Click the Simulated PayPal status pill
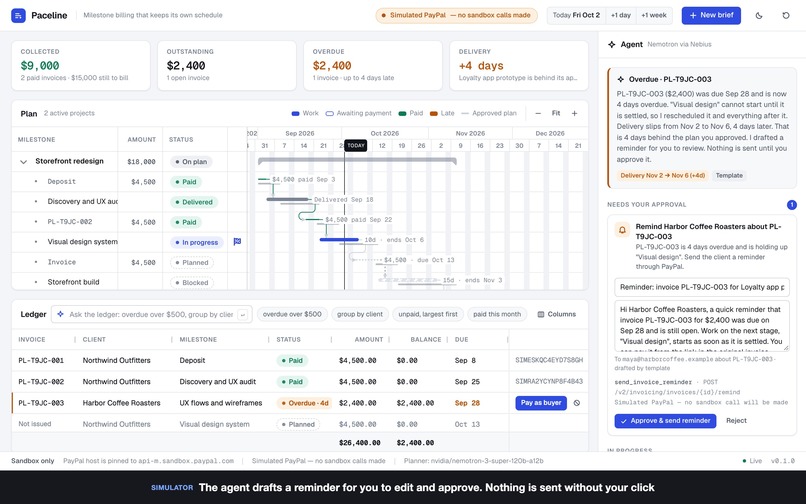The image size is (806, 504). [456, 15]
